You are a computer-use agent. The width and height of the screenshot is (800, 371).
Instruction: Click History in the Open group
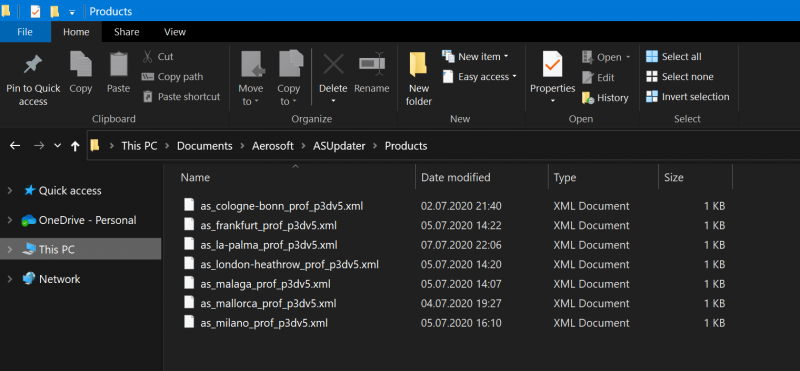tap(605, 98)
